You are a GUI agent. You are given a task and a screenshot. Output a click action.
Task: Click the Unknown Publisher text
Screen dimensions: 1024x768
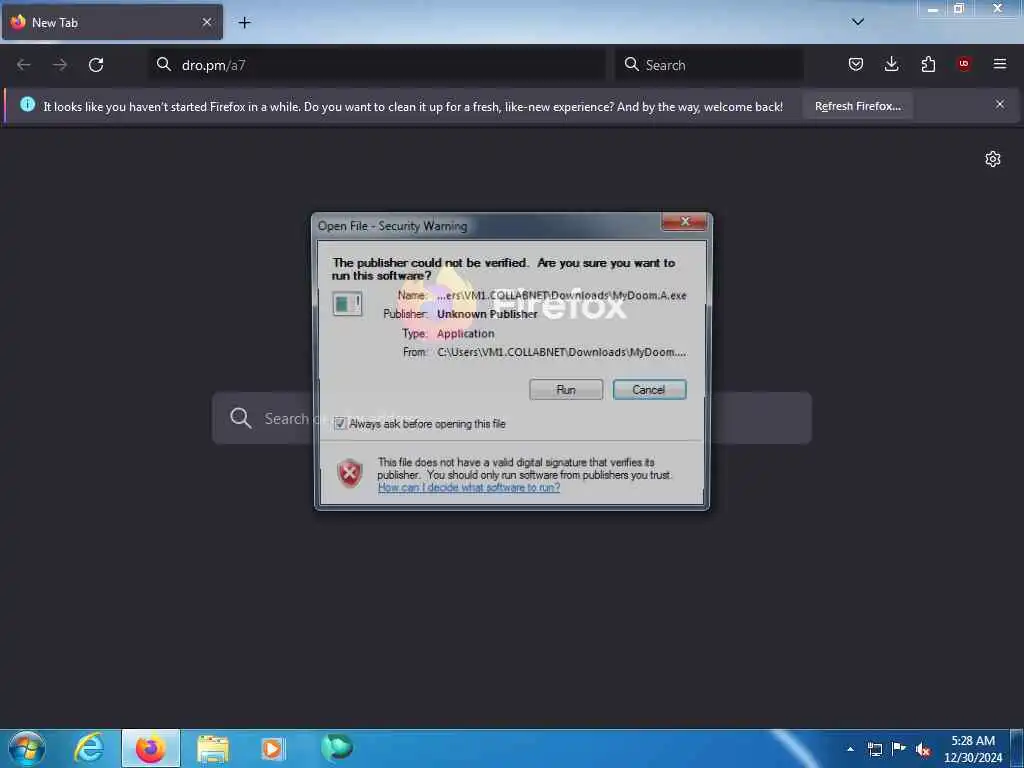487,314
